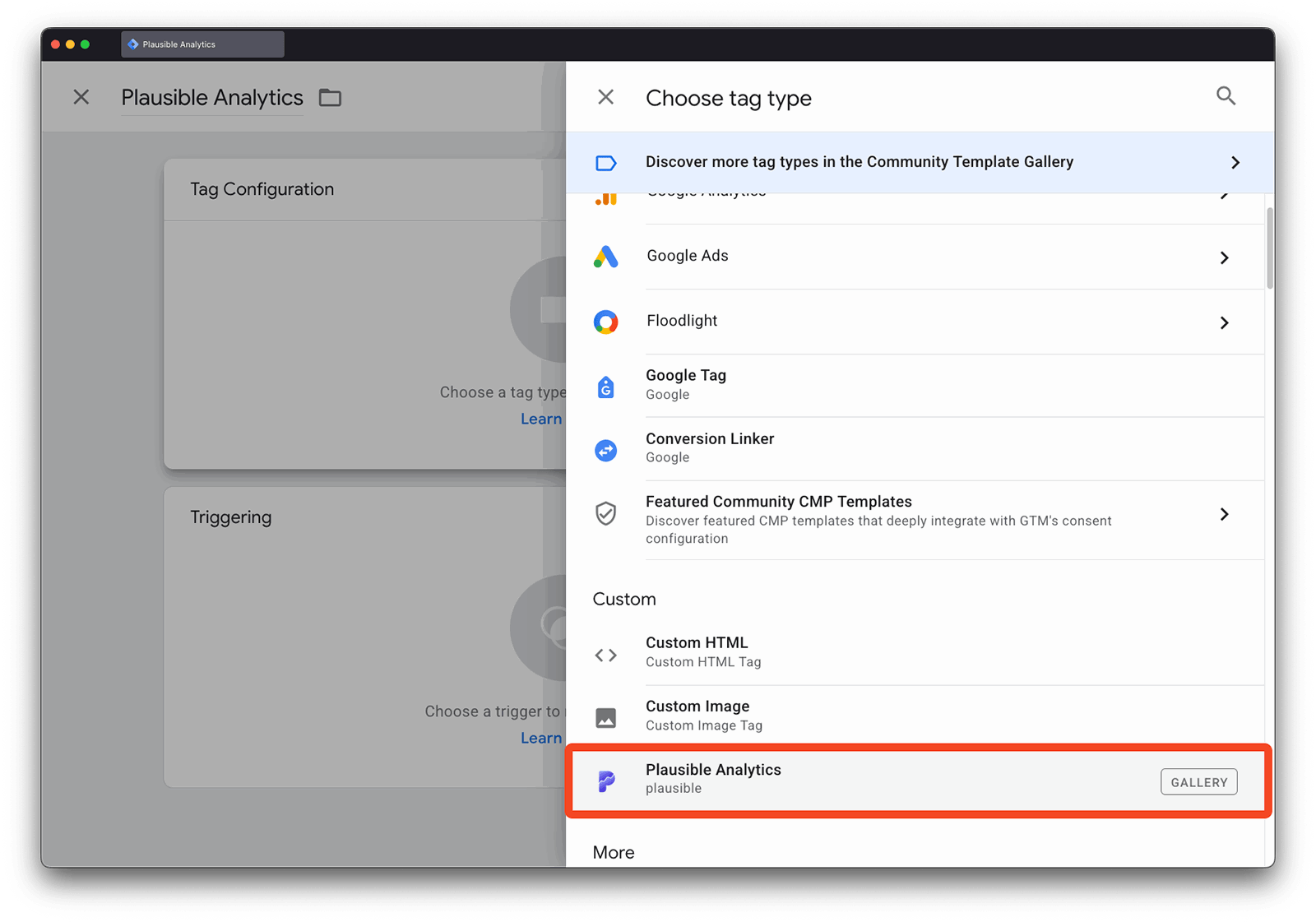
Task: Click the Conversion Linker icon
Action: 605,450
